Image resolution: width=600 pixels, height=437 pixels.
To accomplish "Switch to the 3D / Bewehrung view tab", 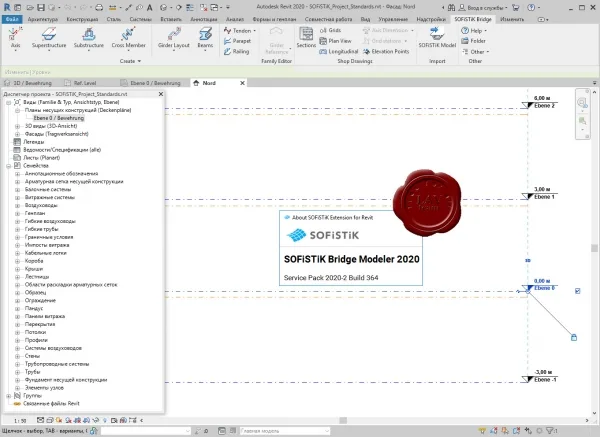I will click(29, 83).
